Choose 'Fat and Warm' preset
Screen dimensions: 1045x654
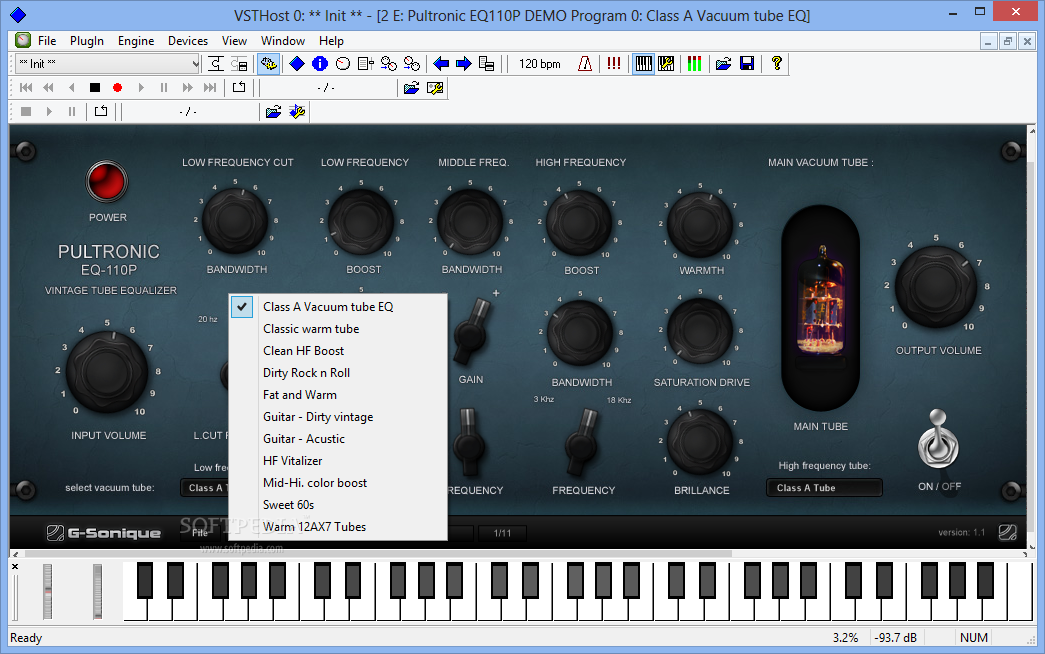338,395
